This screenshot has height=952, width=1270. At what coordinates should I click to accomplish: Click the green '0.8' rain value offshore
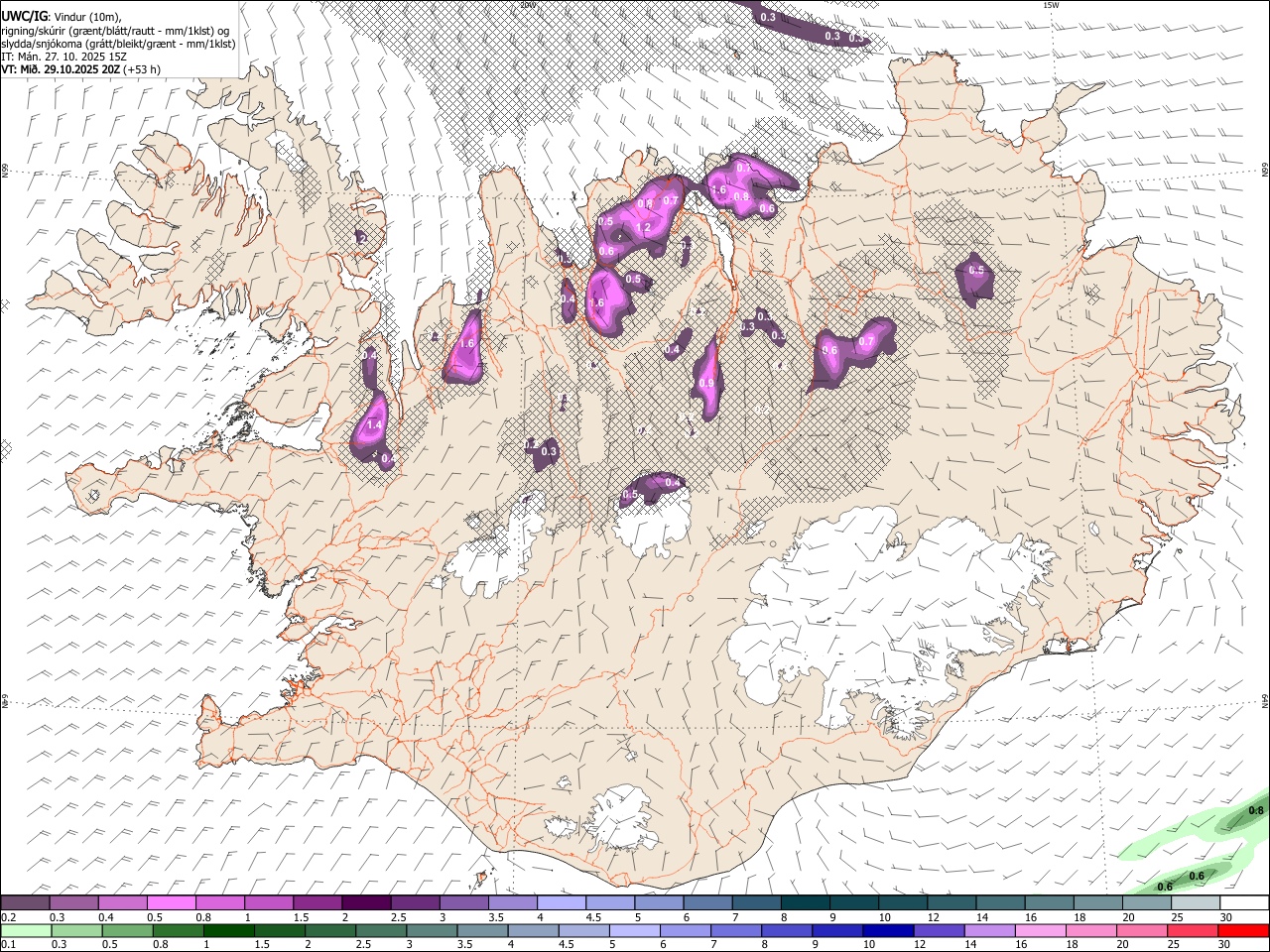[1255, 810]
